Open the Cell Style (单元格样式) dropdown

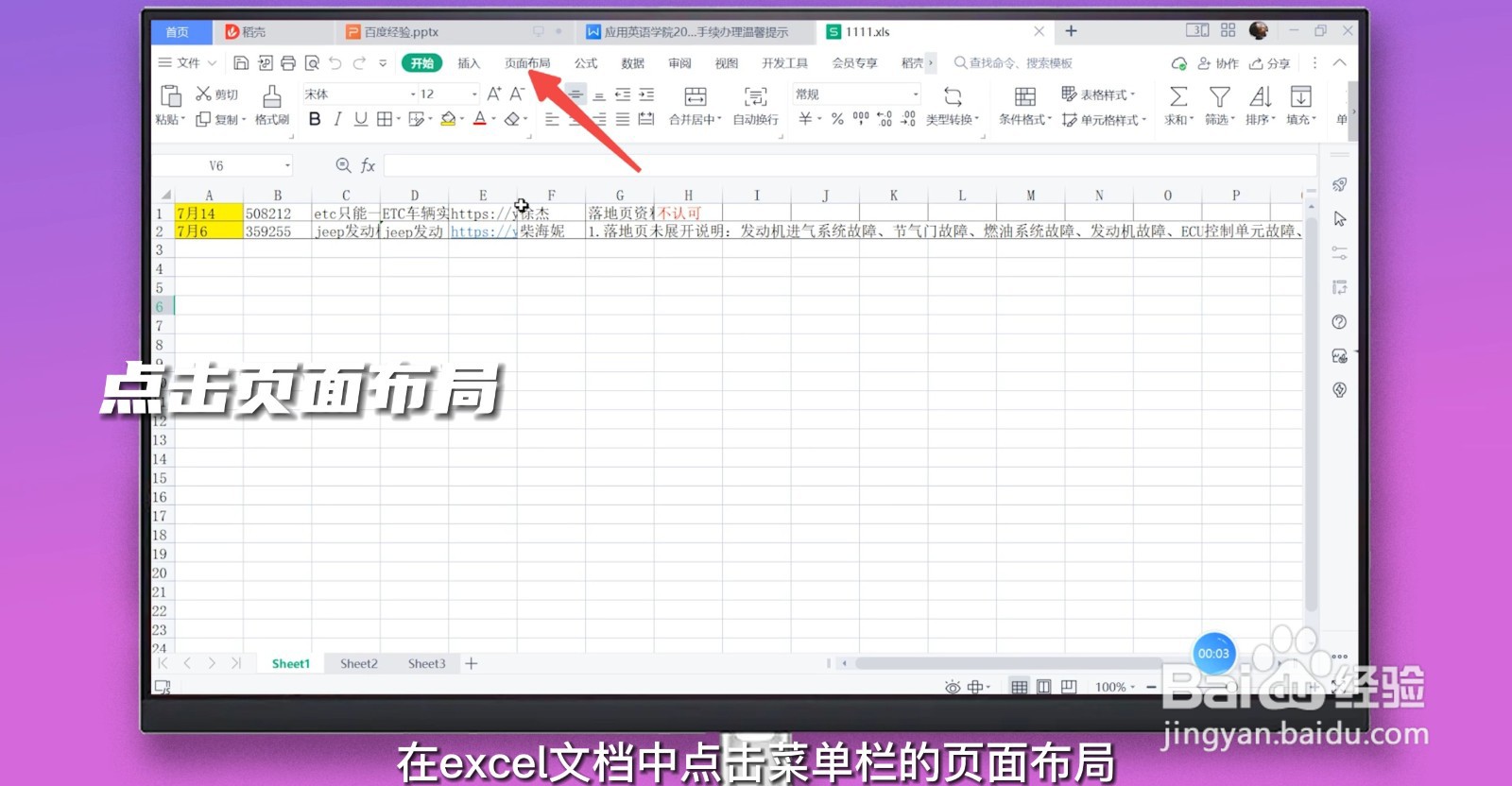tap(1104, 120)
